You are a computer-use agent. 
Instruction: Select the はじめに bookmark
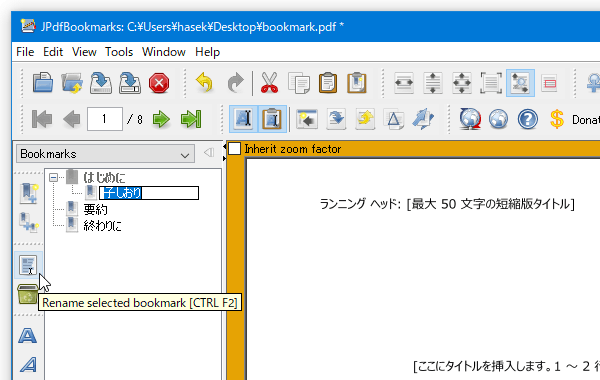(x=104, y=177)
